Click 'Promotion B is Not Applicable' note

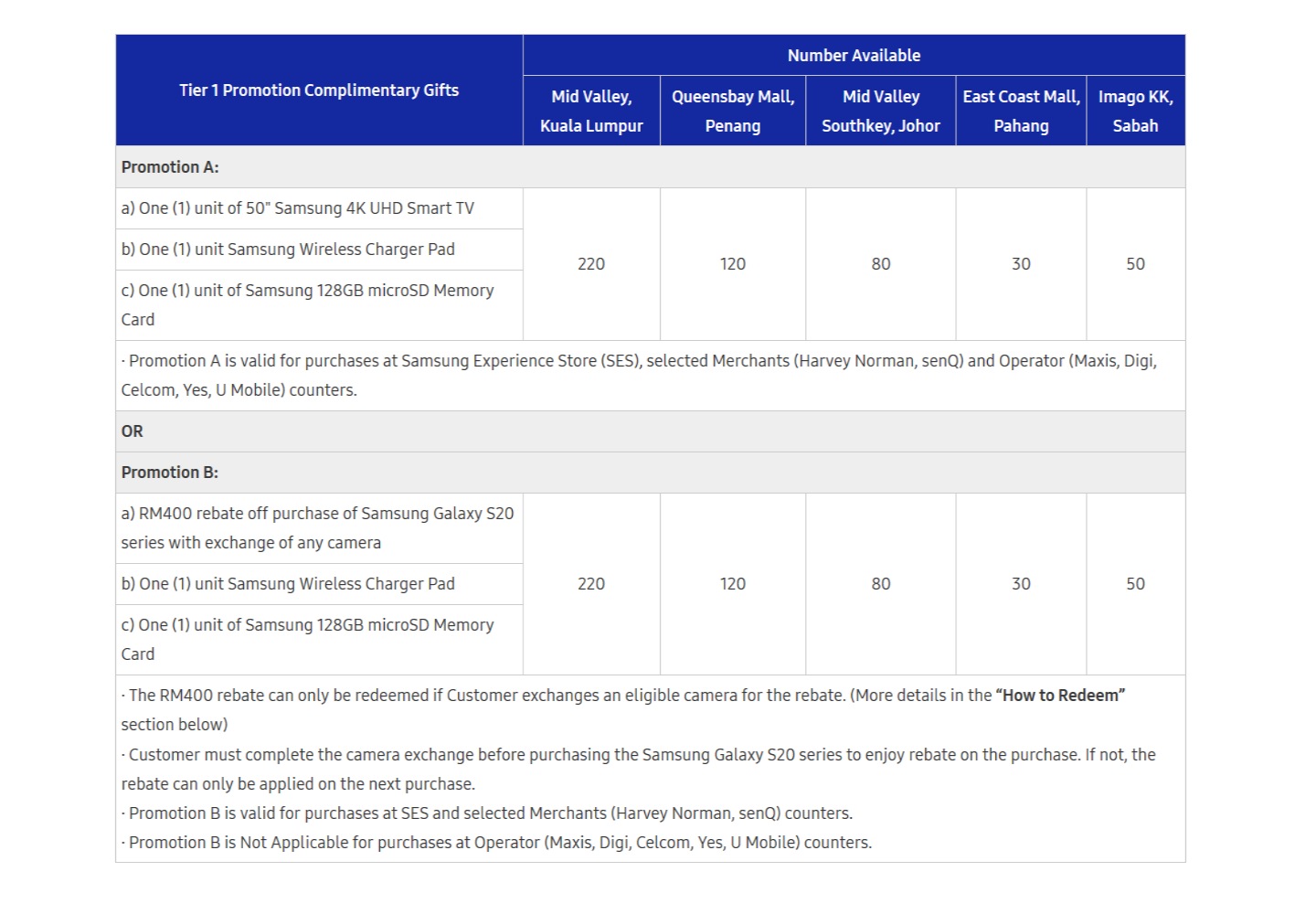tap(496, 843)
